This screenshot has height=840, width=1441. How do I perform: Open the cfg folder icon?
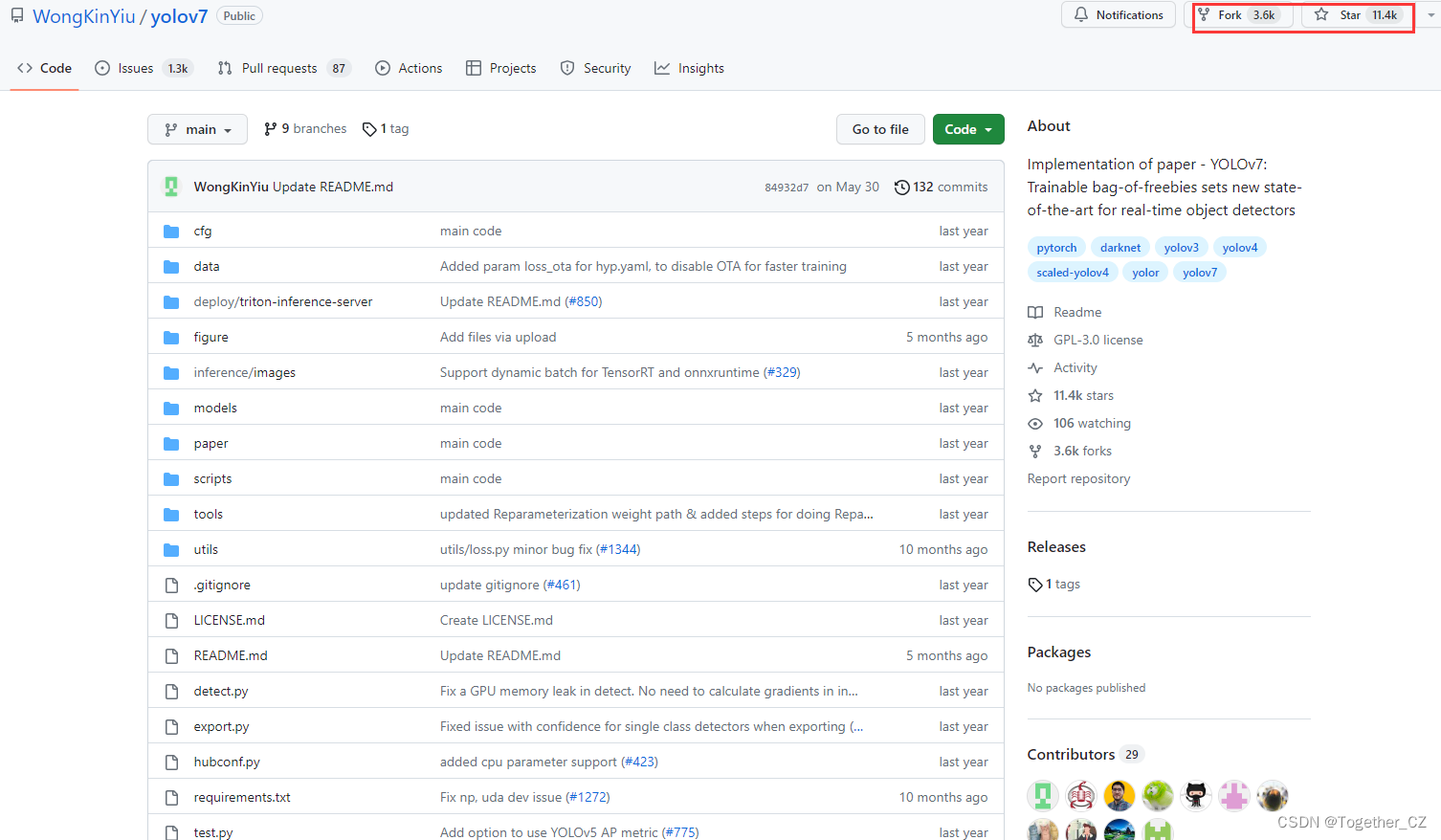pos(171,231)
